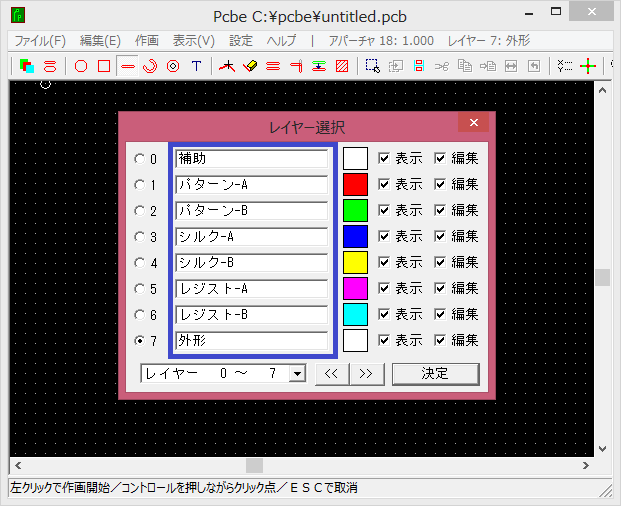Choose the arc drawing tool

[x=150, y=67]
